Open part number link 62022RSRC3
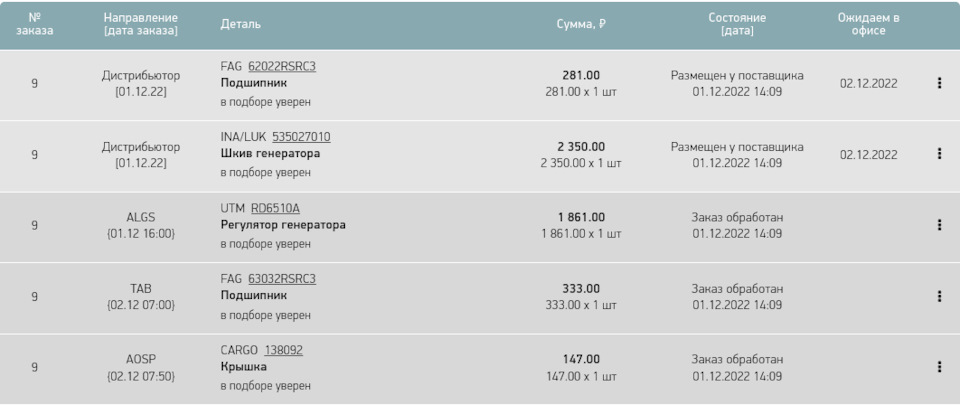 click(282, 66)
